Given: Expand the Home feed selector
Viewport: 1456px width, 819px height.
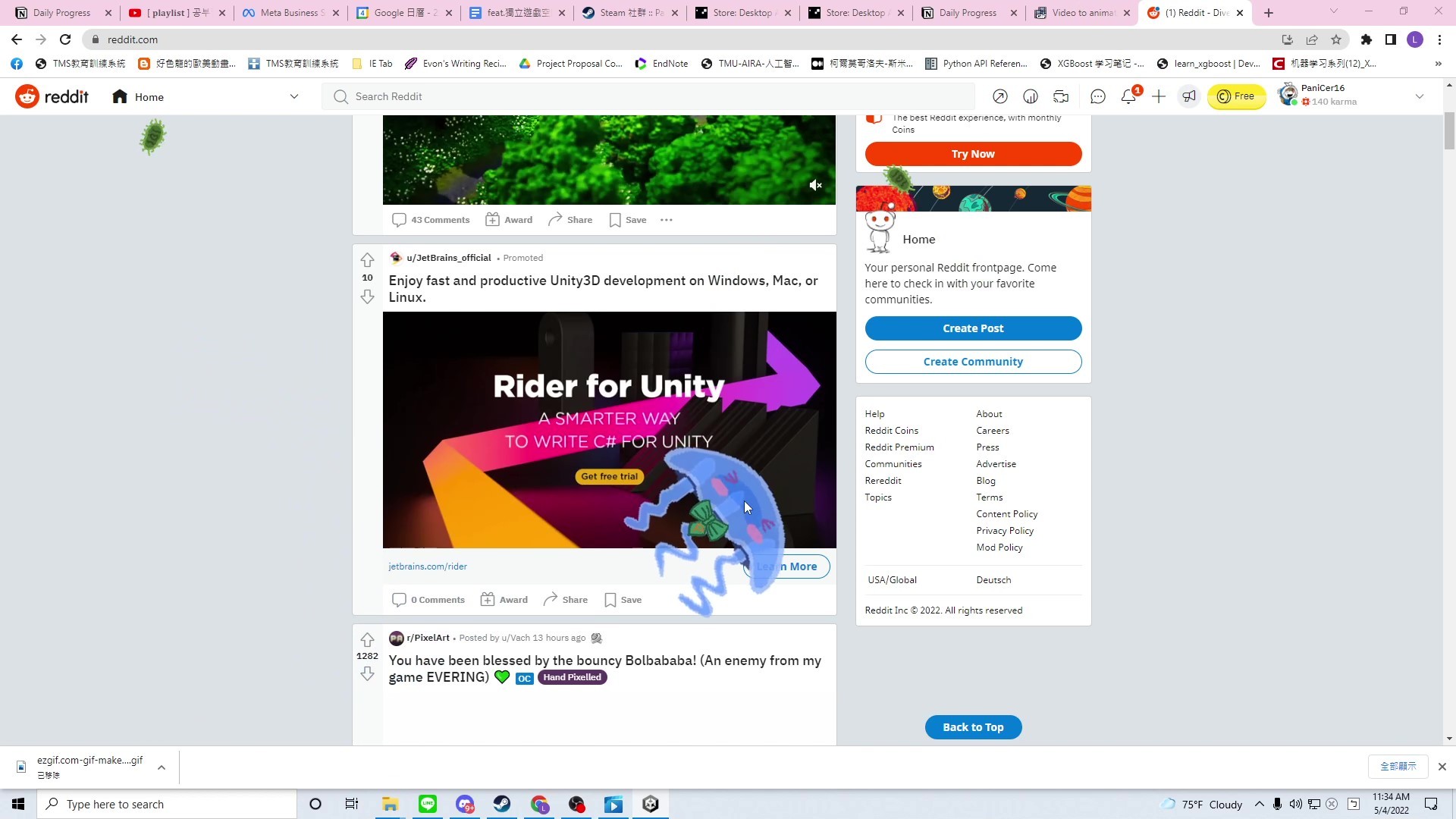Looking at the screenshot, I should pyautogui.click(x=294, y=96).
